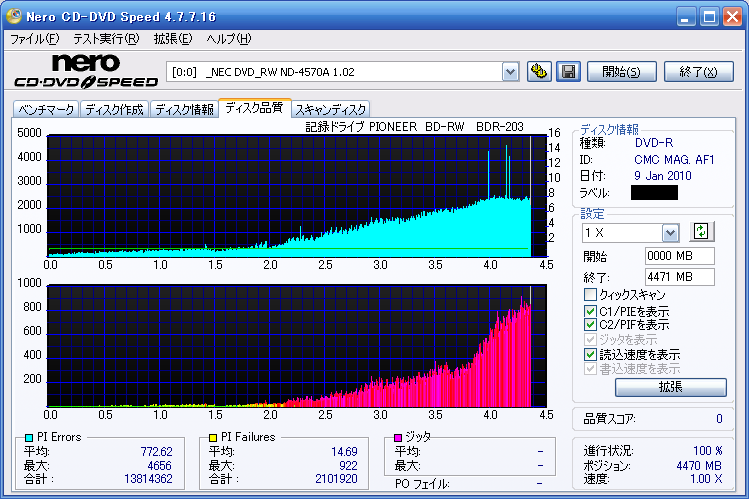
Task: Click the 終了(X) exit button
Action: click(x=698, y=72)
